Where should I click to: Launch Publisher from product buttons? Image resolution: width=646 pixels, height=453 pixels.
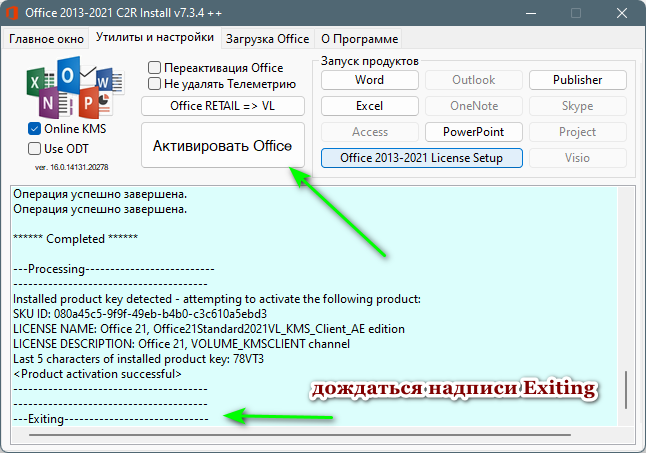point(578,80)
